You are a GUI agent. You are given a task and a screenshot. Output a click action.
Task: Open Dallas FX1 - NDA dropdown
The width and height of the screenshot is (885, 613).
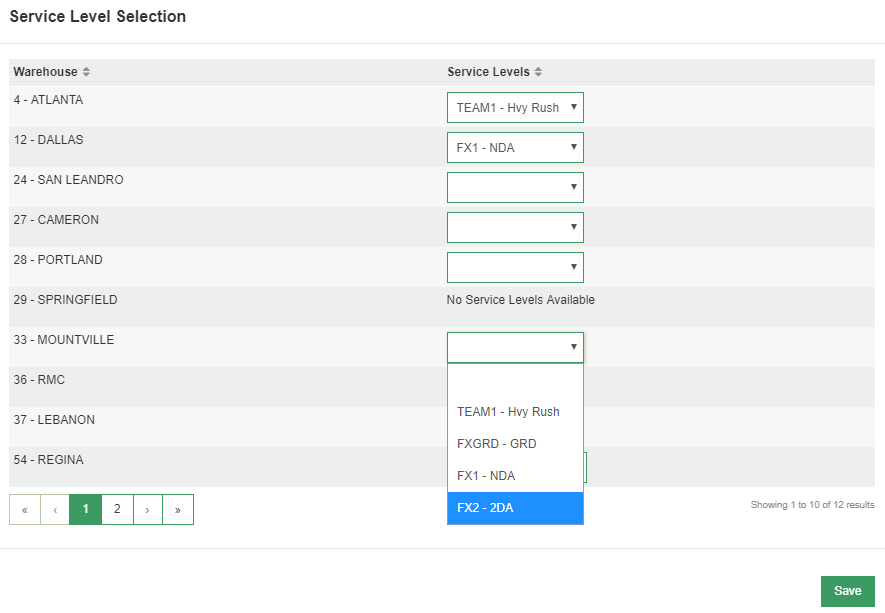click(x=515, y=147)
